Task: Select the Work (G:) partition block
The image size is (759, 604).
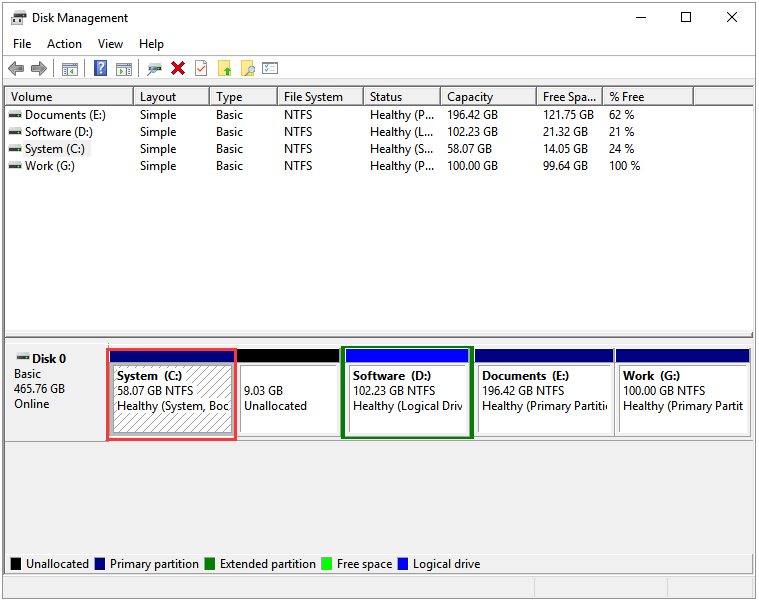Action: click(x=683, y=393)
